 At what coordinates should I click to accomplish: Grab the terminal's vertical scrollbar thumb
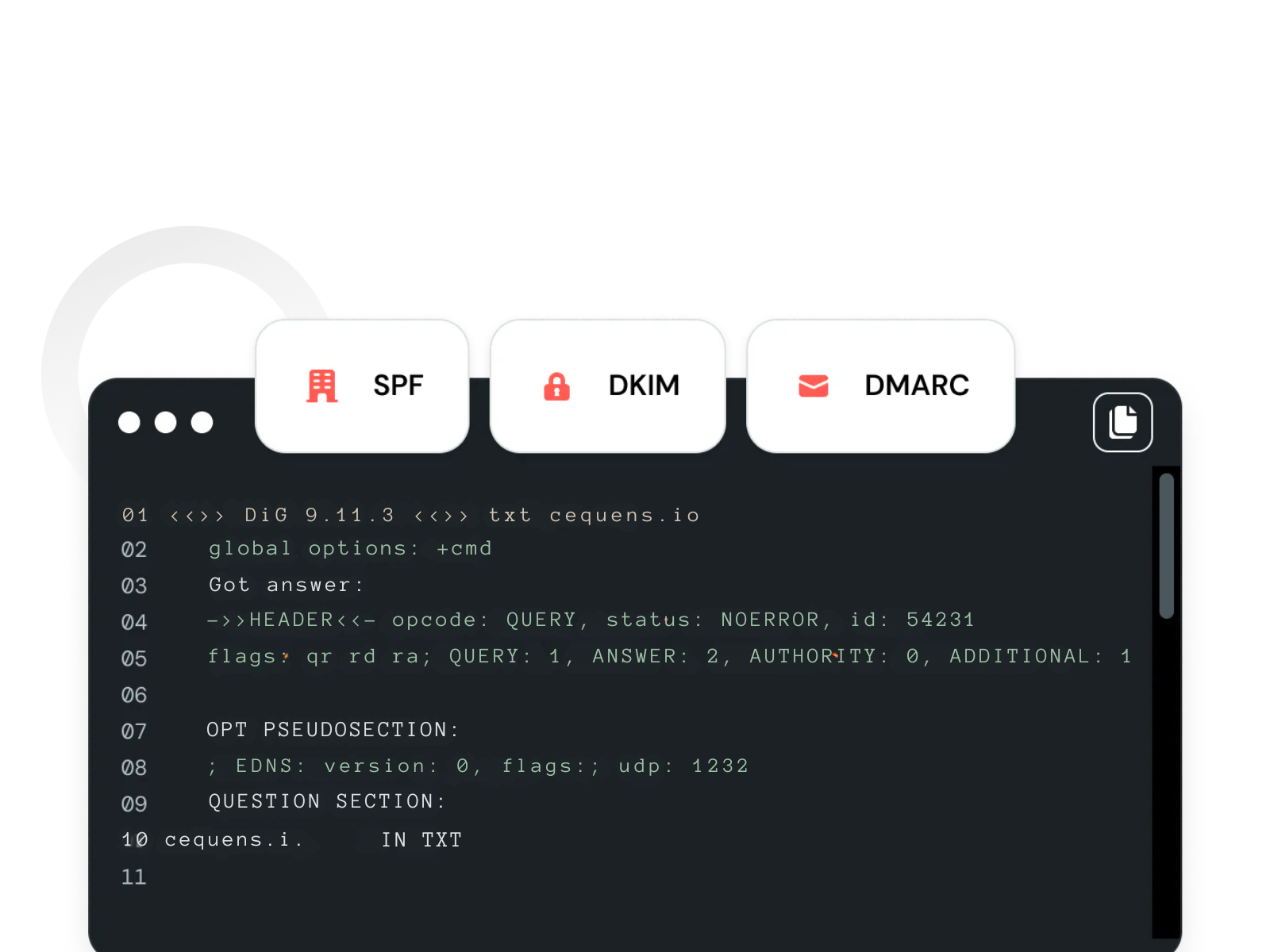1166,546
